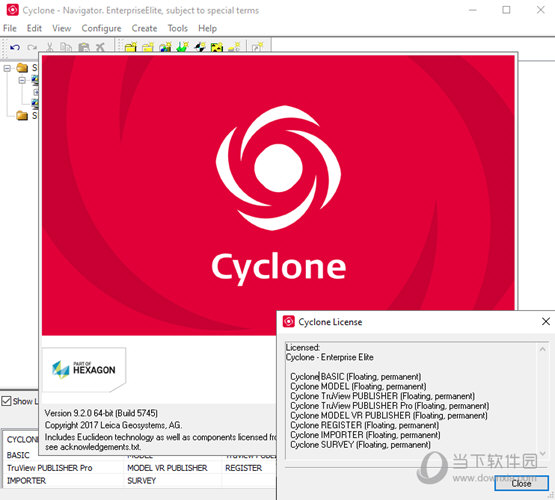Click the greyed Redo arrow in the toolbar
The height and width of the screenshot is (500, 555).
32,47
